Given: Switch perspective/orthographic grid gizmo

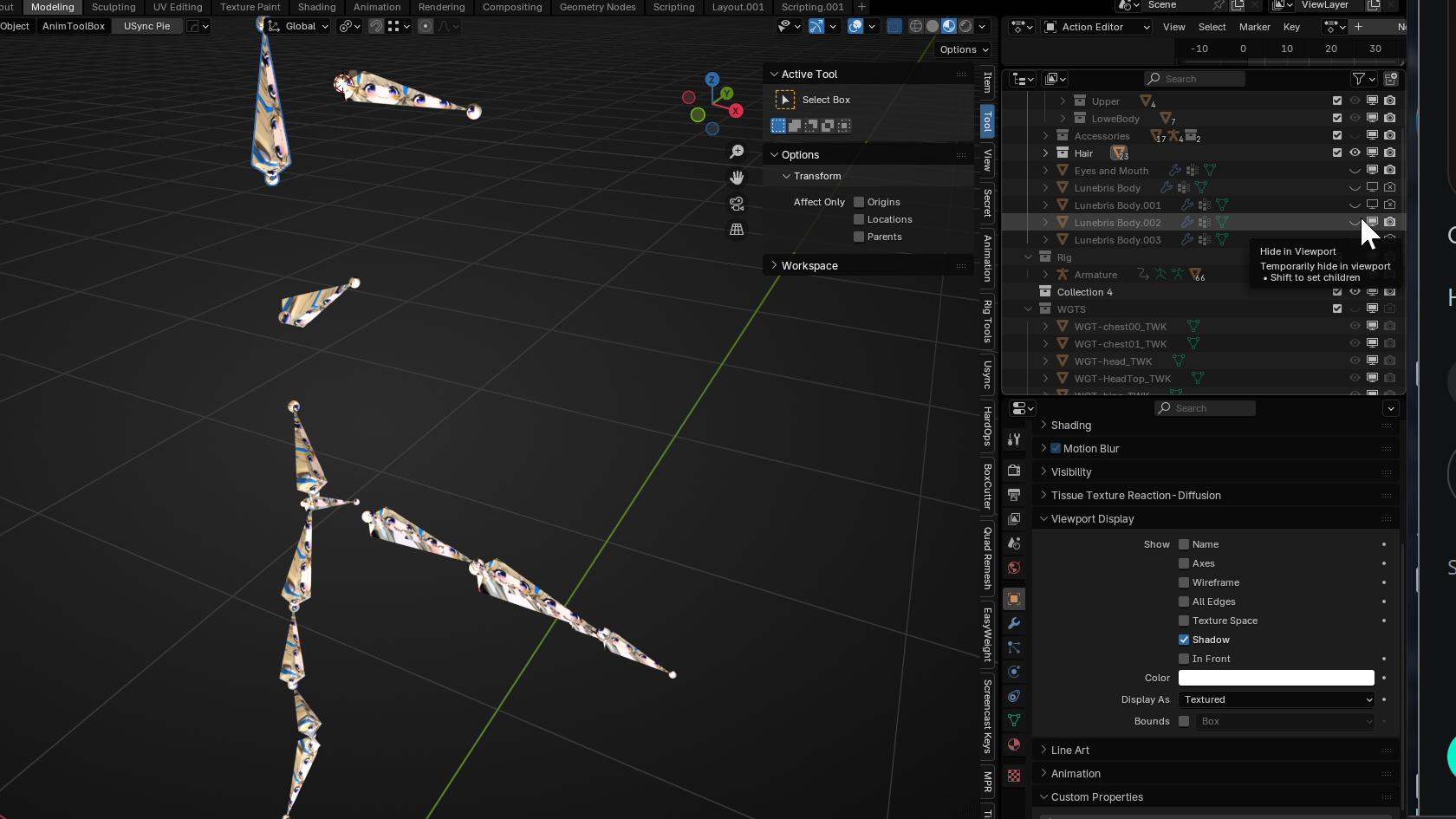Looking at the screenshot, I should (738, 230).
